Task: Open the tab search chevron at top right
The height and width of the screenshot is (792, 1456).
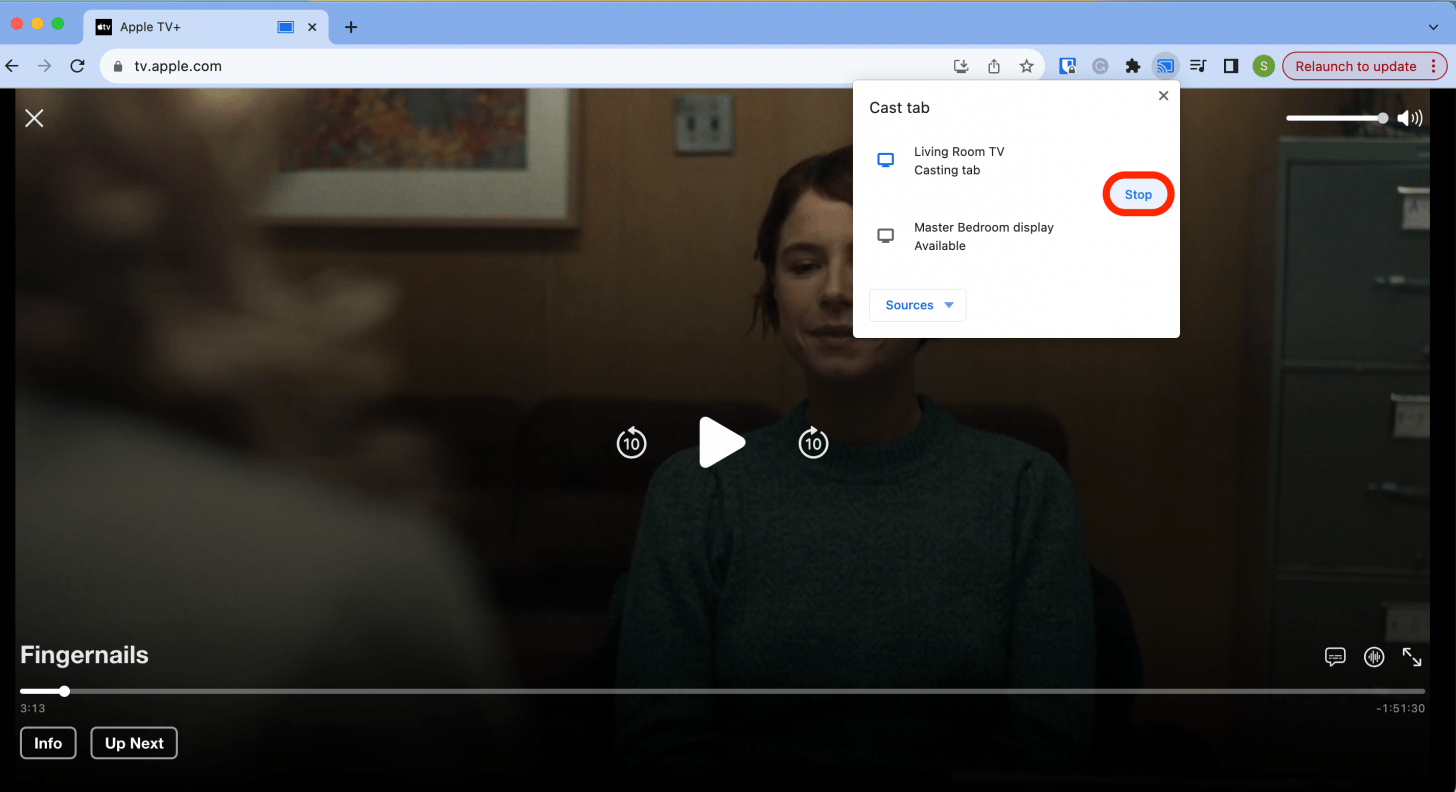Action: tap(1433, 27)
